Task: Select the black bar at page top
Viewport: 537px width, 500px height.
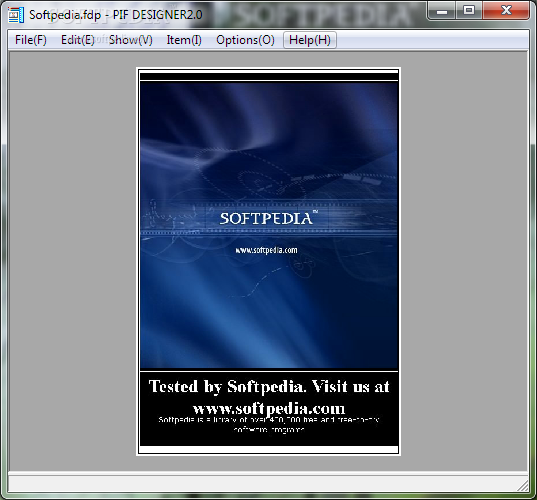Action: coord(269,76)
